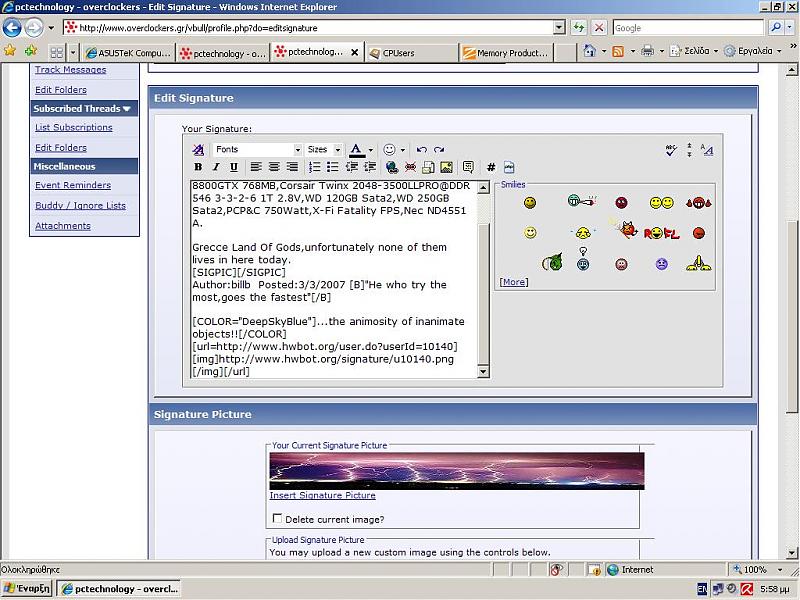Refresh the page using the green arrows button

click(579, 28)
